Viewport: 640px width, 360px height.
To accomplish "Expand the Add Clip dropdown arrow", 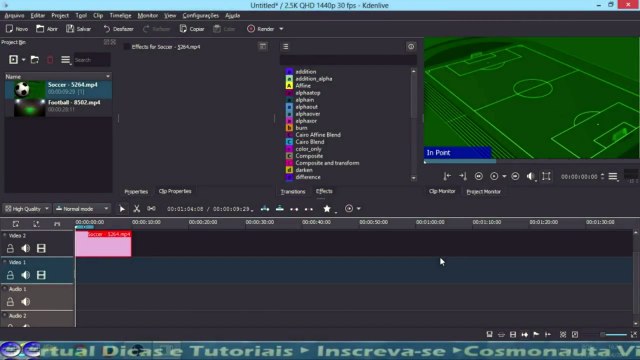I will click(x=23, y=60).
